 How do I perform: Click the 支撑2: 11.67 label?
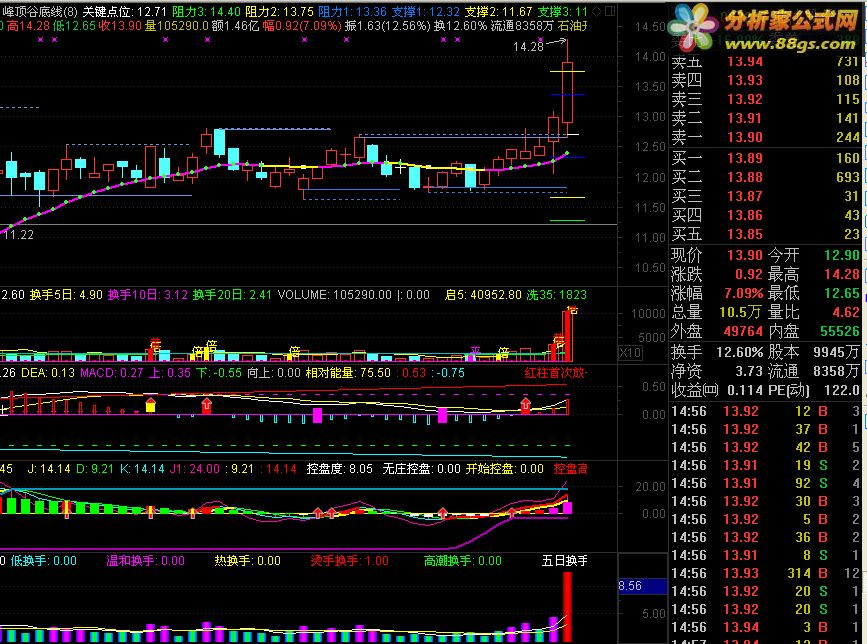[498, 12]
